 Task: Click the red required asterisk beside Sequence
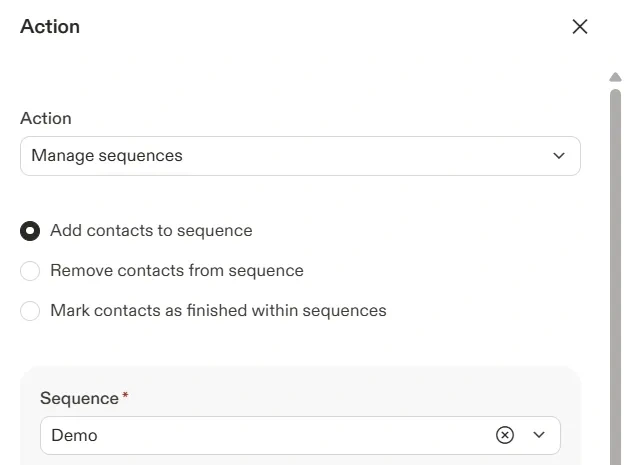pos(125,397)
